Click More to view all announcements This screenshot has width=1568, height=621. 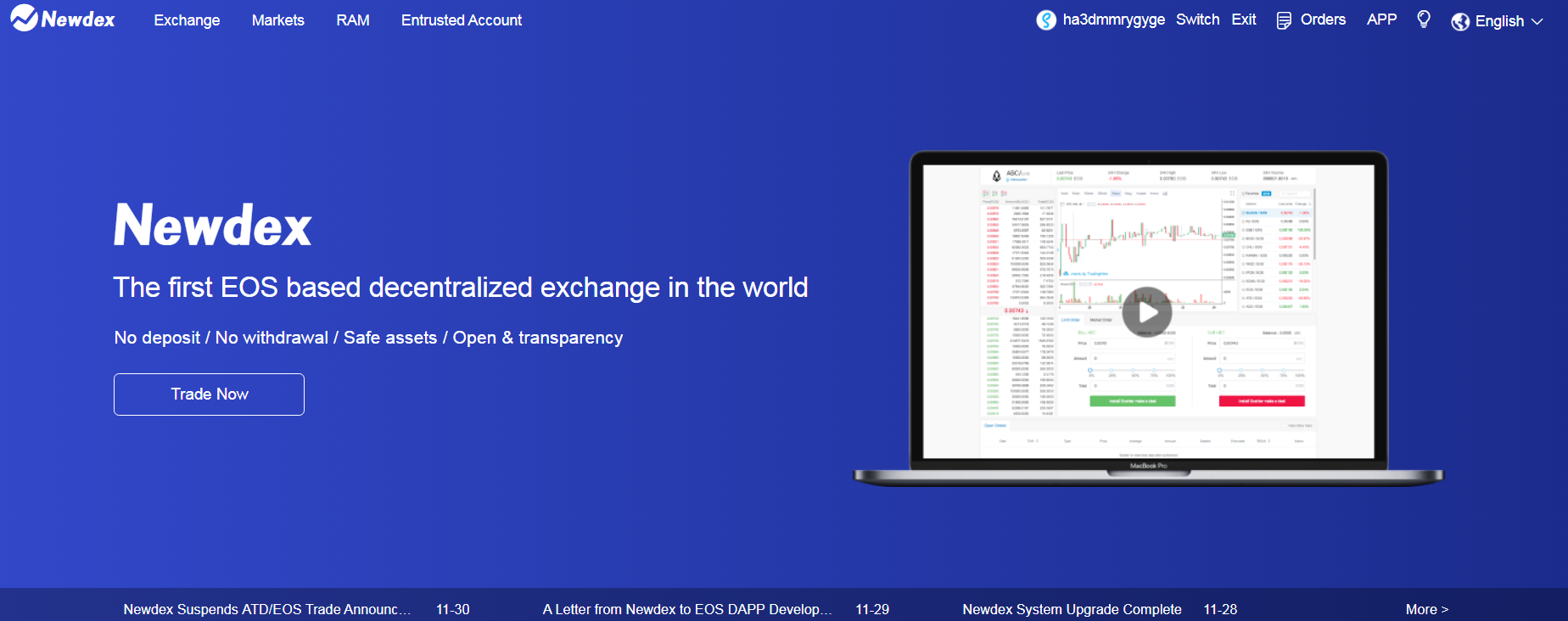(1426, 609)
